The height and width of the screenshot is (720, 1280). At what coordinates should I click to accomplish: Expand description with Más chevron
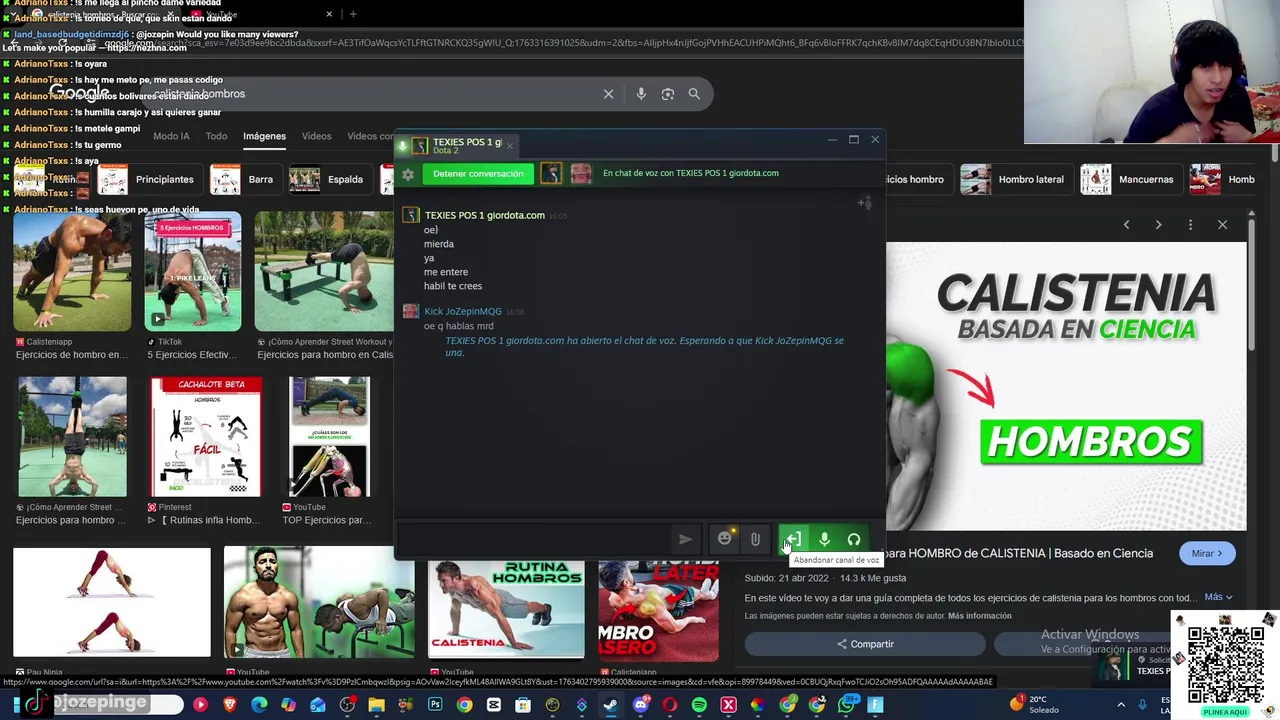pos(1218,597)
